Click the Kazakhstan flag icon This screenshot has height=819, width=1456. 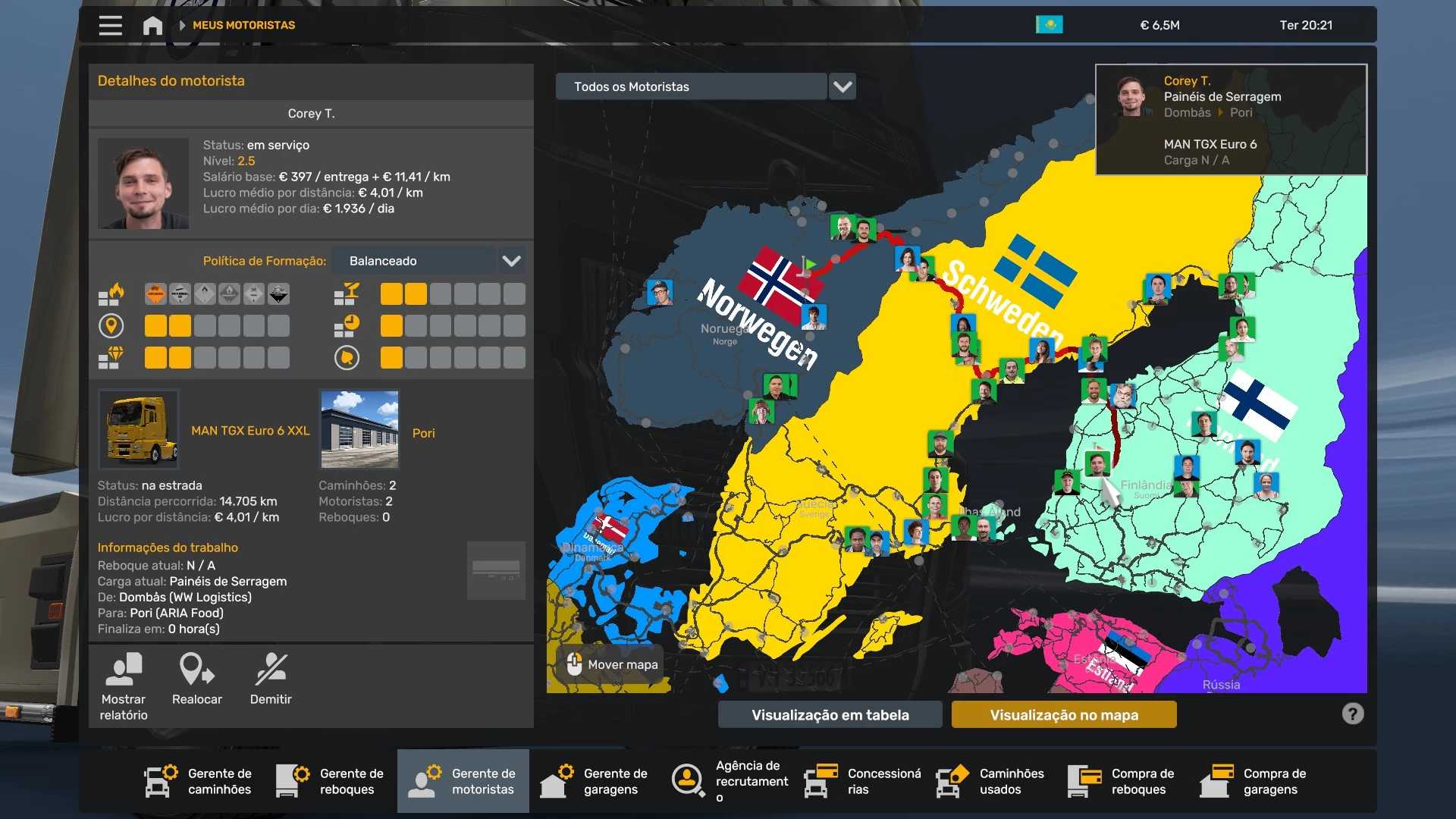[x=1049, y=25]
